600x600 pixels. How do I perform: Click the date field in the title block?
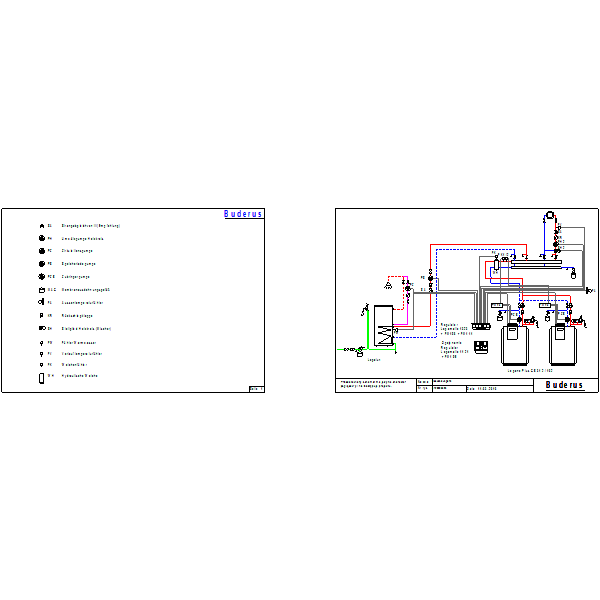(x=500, y=389)
